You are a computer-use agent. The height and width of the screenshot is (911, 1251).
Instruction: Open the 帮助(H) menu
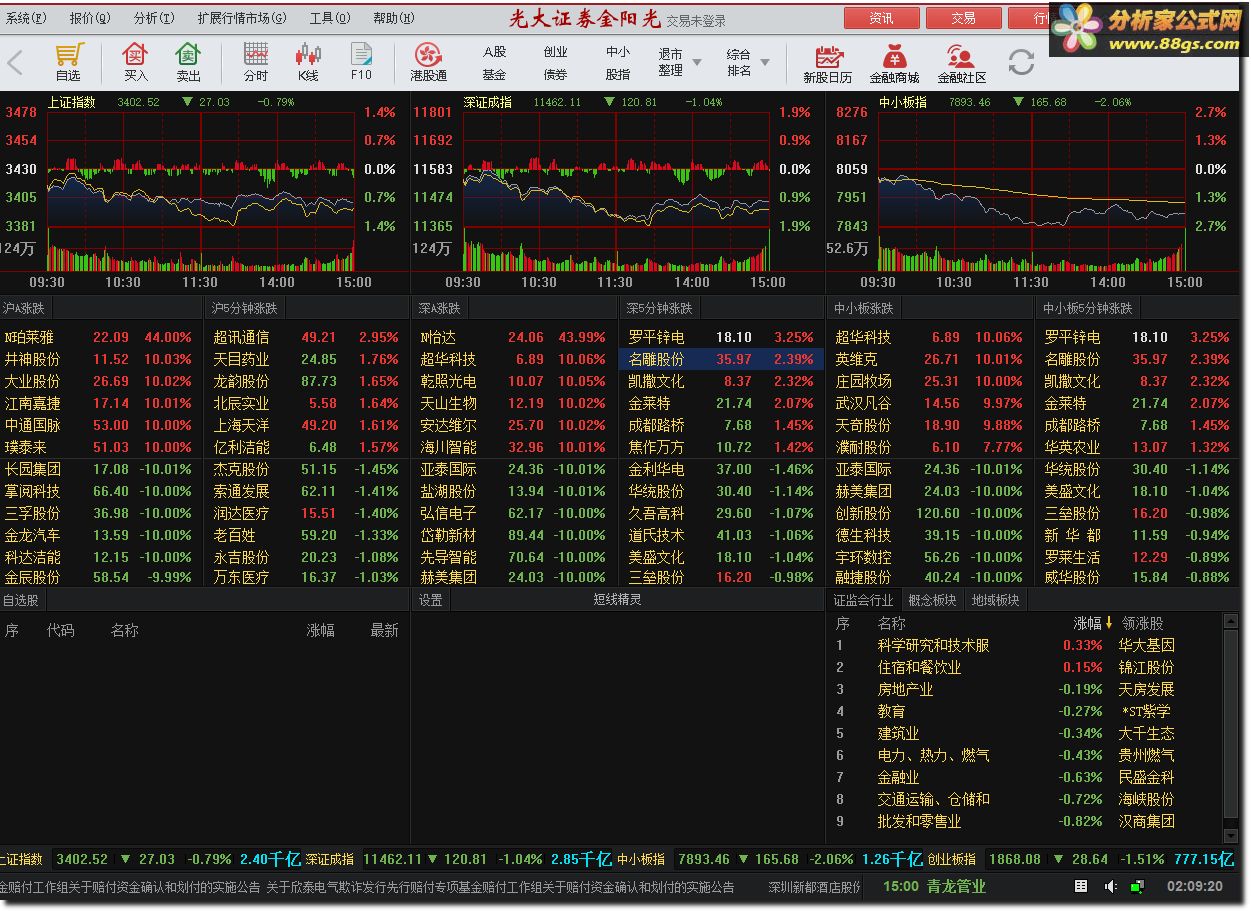tap(393, 18)
